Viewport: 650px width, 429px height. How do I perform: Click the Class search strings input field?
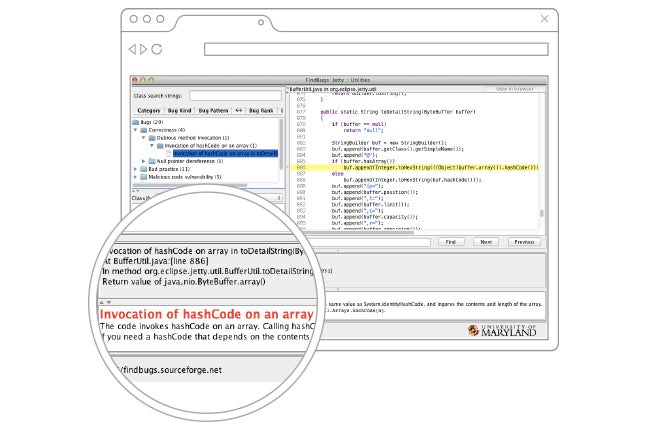[235, 96]
